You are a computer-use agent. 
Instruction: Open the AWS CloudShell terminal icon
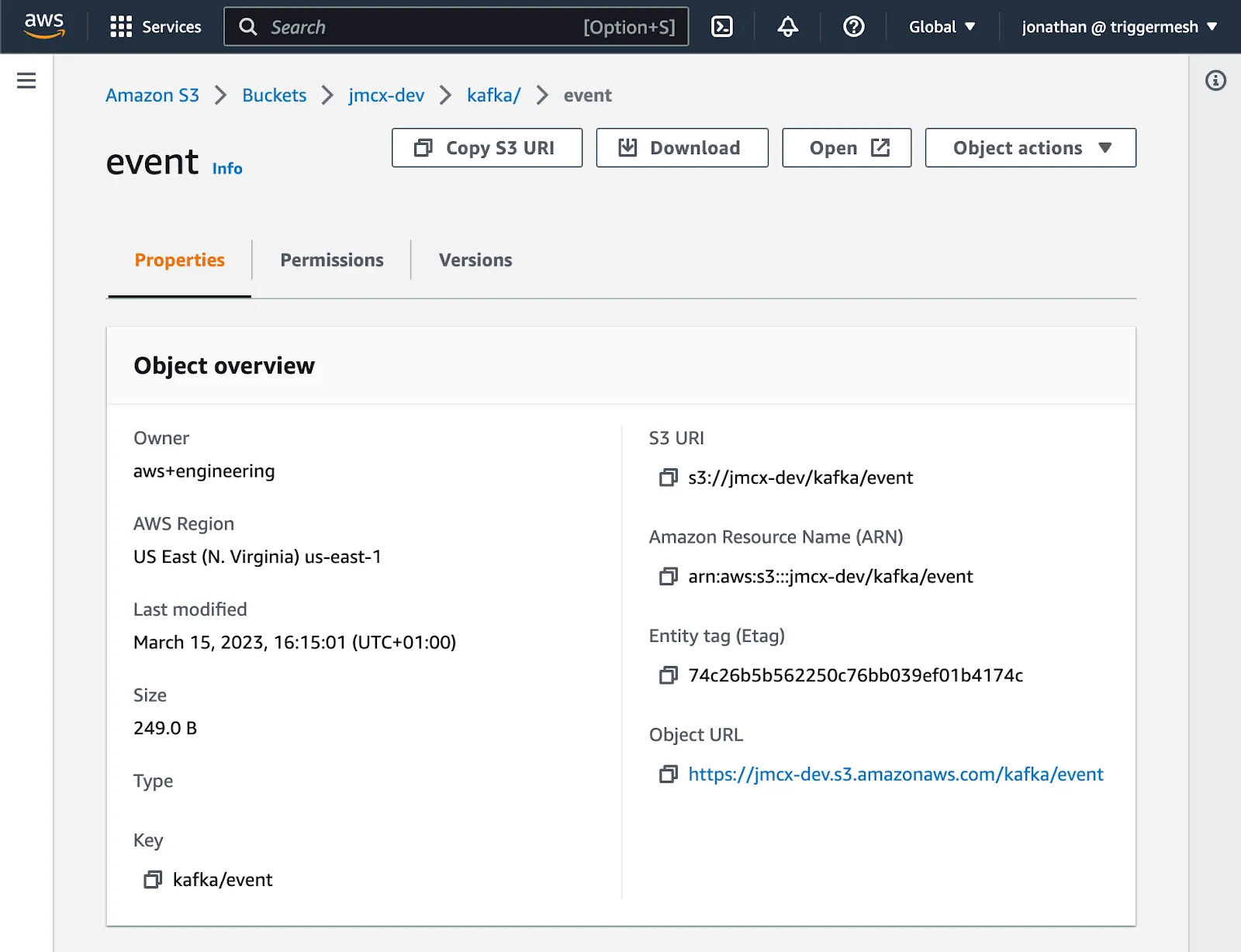click(x=721, y=27)
